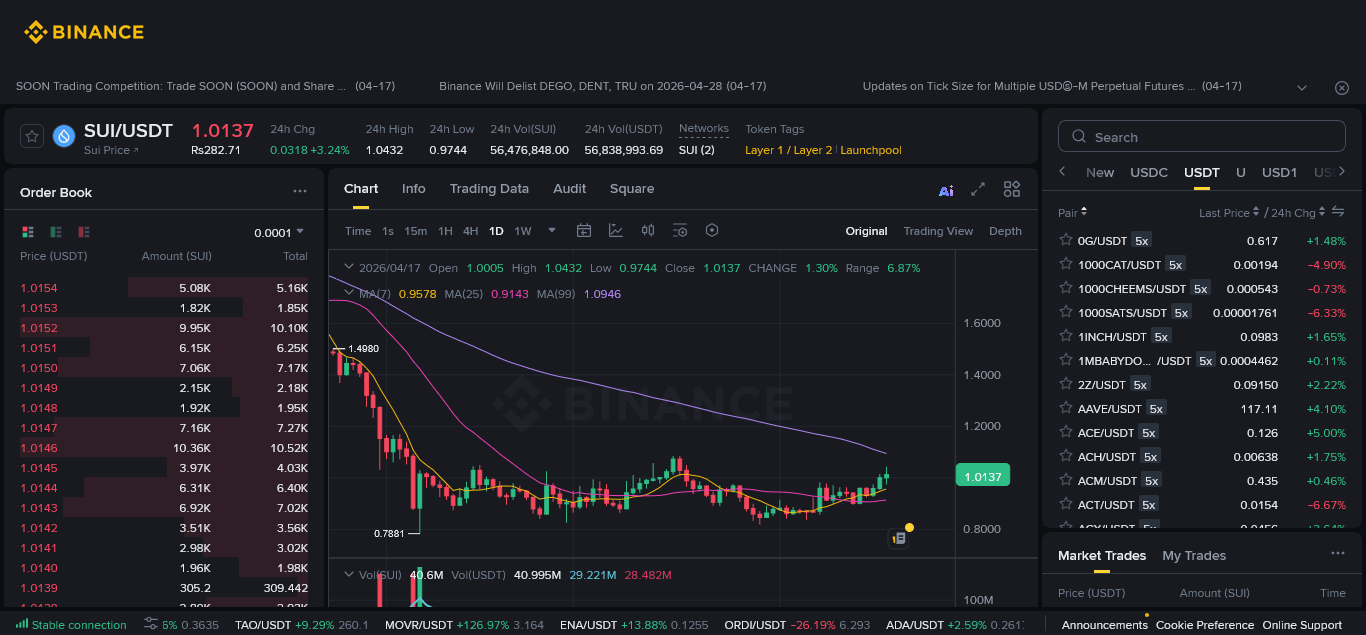Select the USDC market tab
1366x635 pixels.
coord(1149,172)
